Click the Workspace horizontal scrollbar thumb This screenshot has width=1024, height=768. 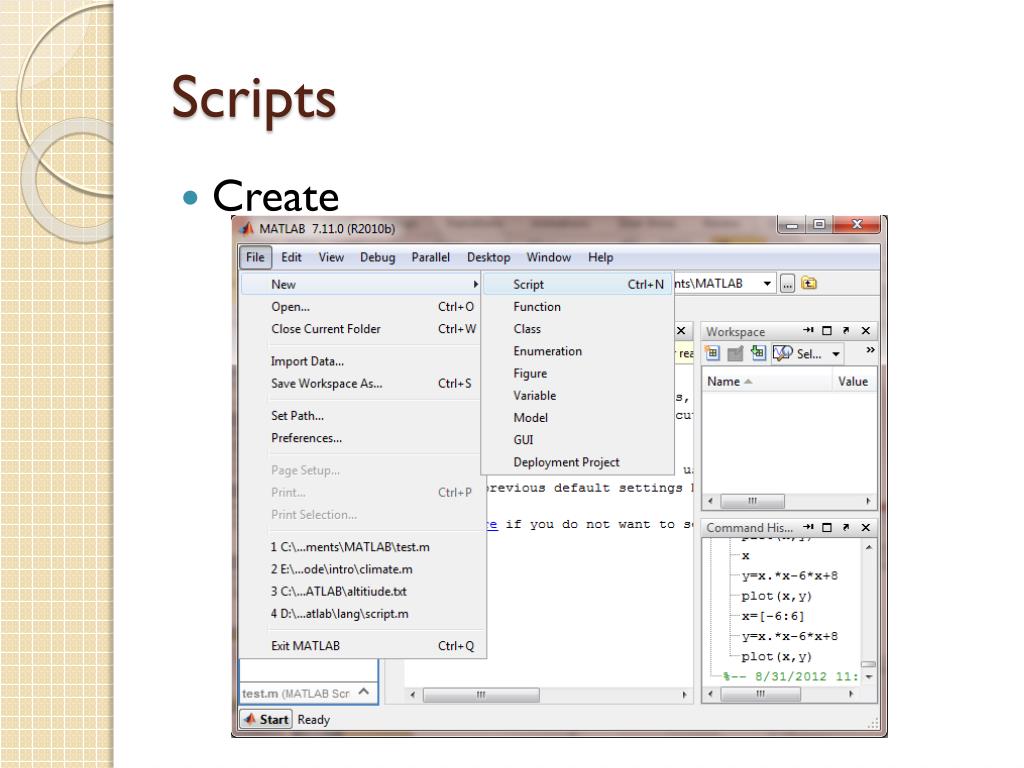click(752, 501)
